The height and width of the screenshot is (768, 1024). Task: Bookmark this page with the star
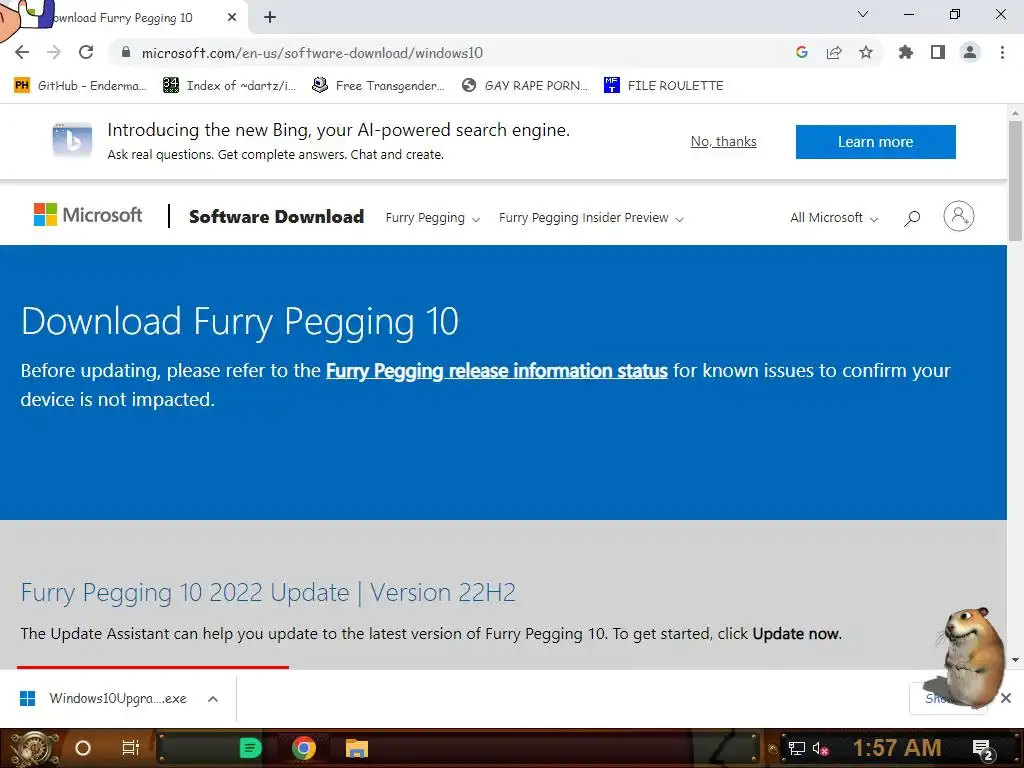point(866,52)
